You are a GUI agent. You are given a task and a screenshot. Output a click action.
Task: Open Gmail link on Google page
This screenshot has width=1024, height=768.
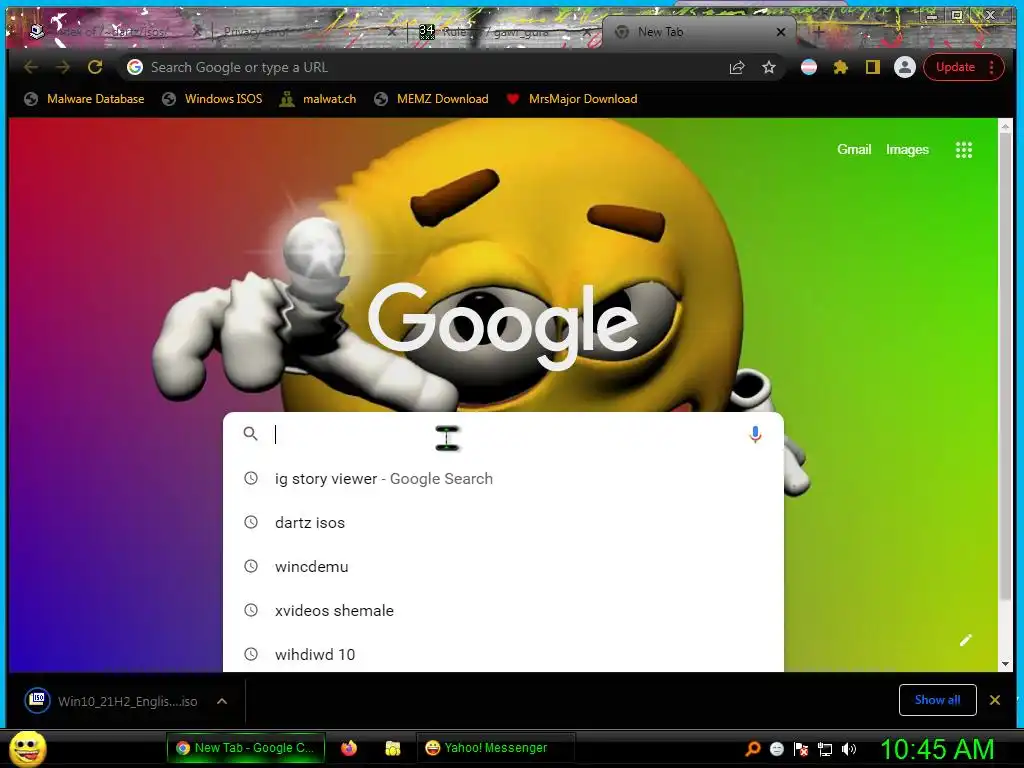(x=854, y=150)
